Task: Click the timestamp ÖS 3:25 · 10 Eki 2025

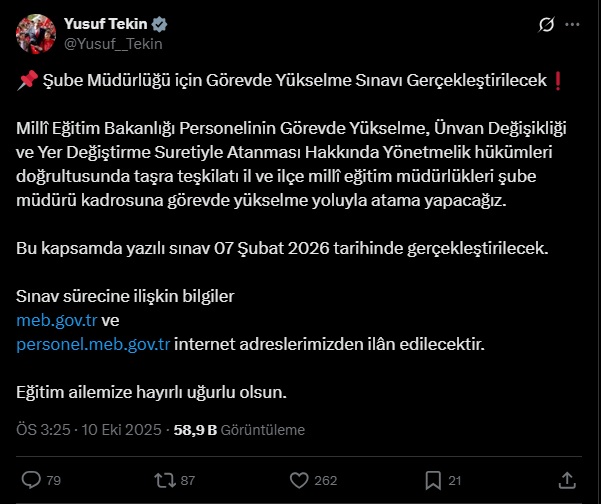Action: click(90, 430)
